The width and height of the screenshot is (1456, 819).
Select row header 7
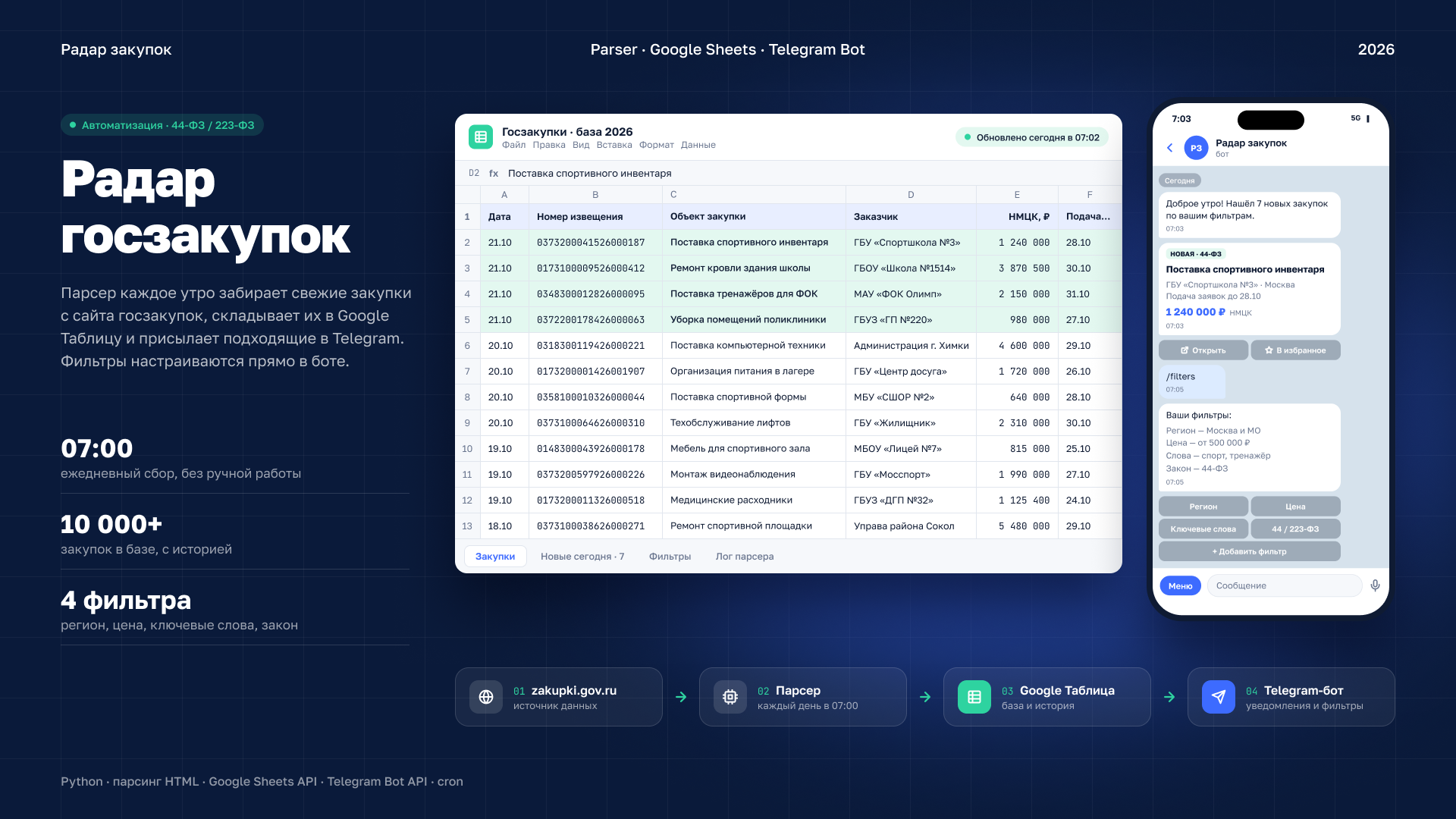pyautogui.click(x=467, y=372)
